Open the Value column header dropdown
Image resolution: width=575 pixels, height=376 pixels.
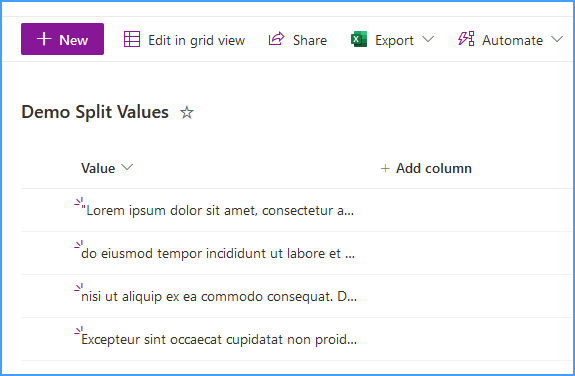[x=127, y=167]
